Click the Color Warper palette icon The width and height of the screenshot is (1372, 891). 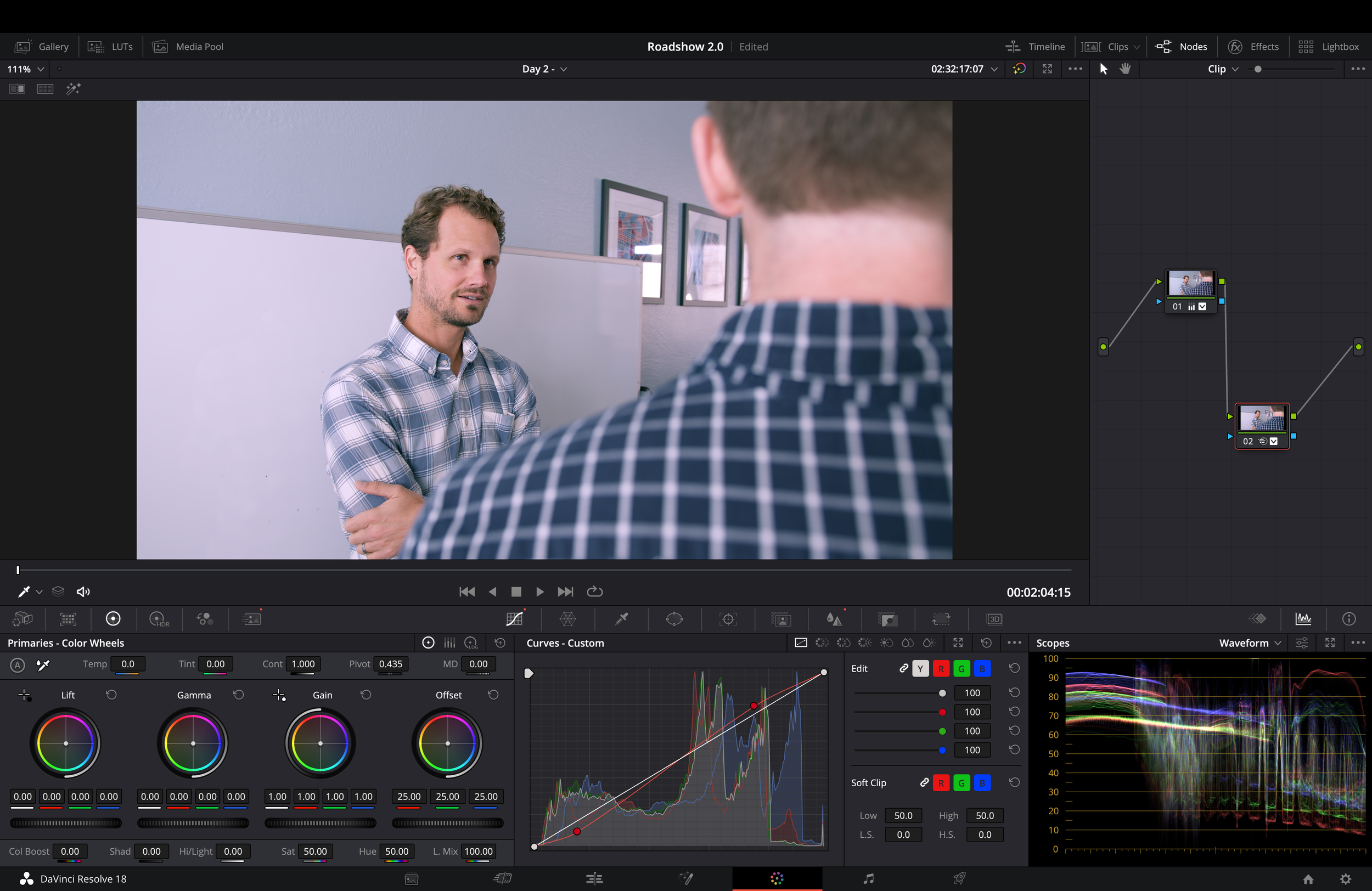(x=568, y=619)
